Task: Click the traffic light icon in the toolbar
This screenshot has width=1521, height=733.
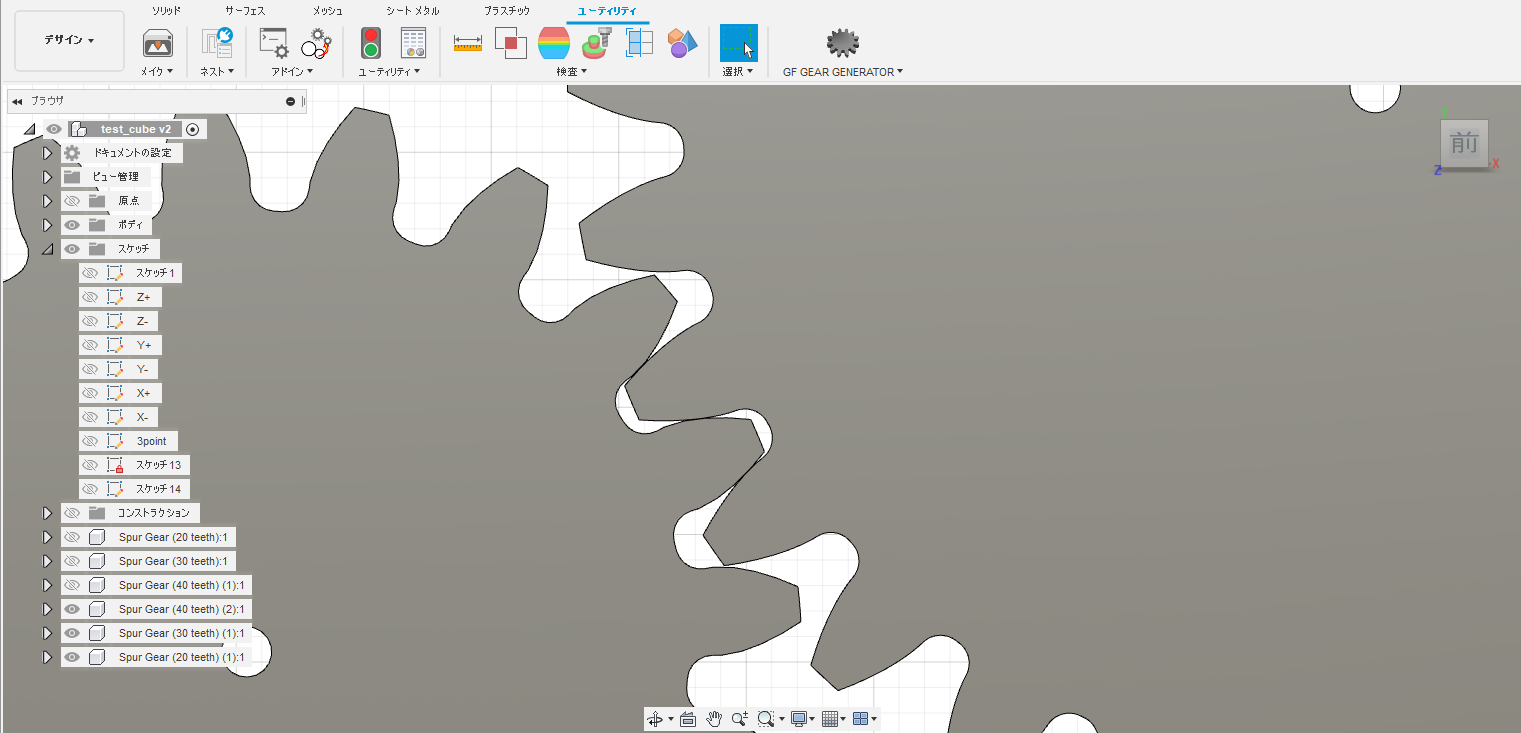Action: 371,43
